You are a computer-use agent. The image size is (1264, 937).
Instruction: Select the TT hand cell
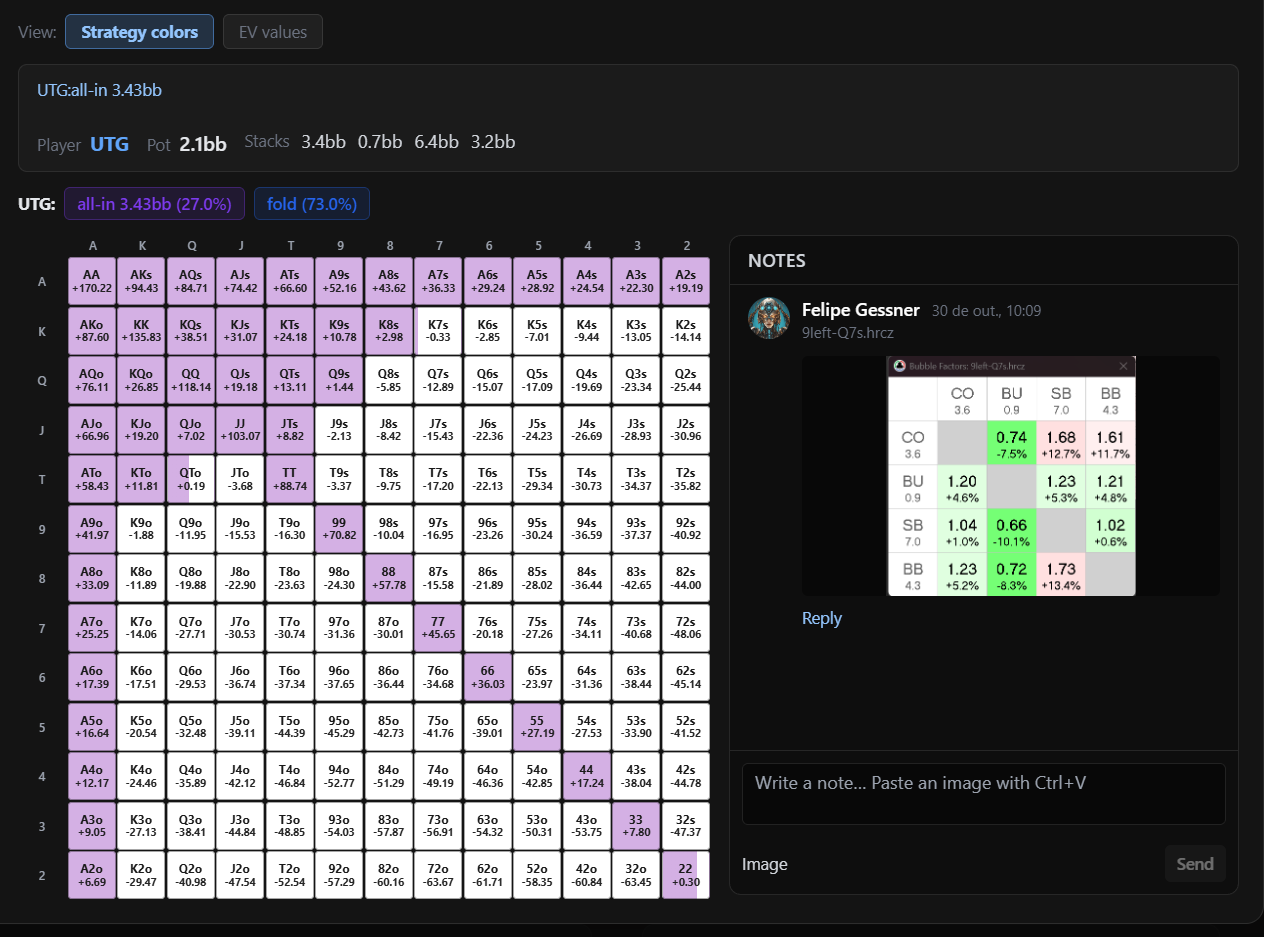coord(290,479)
